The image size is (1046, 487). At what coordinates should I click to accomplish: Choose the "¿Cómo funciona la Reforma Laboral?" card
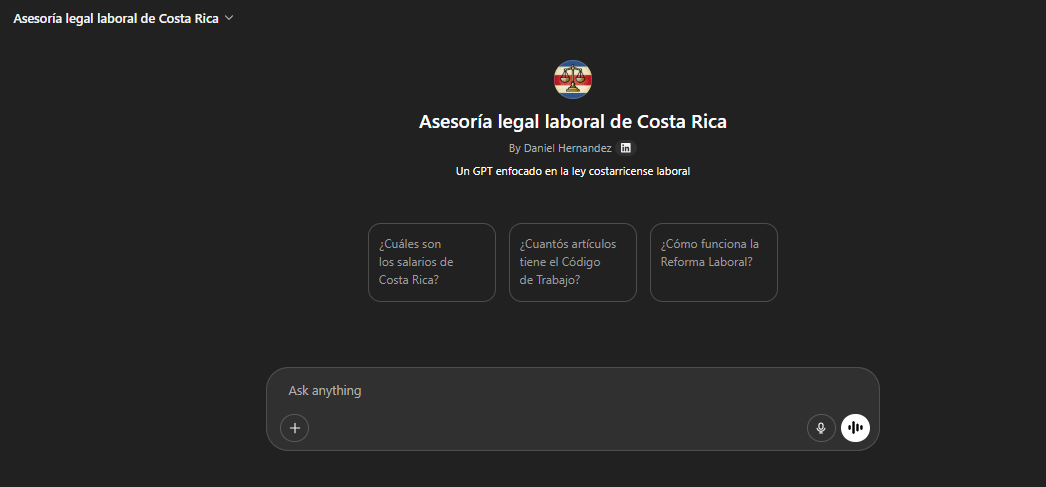point(714,262)
